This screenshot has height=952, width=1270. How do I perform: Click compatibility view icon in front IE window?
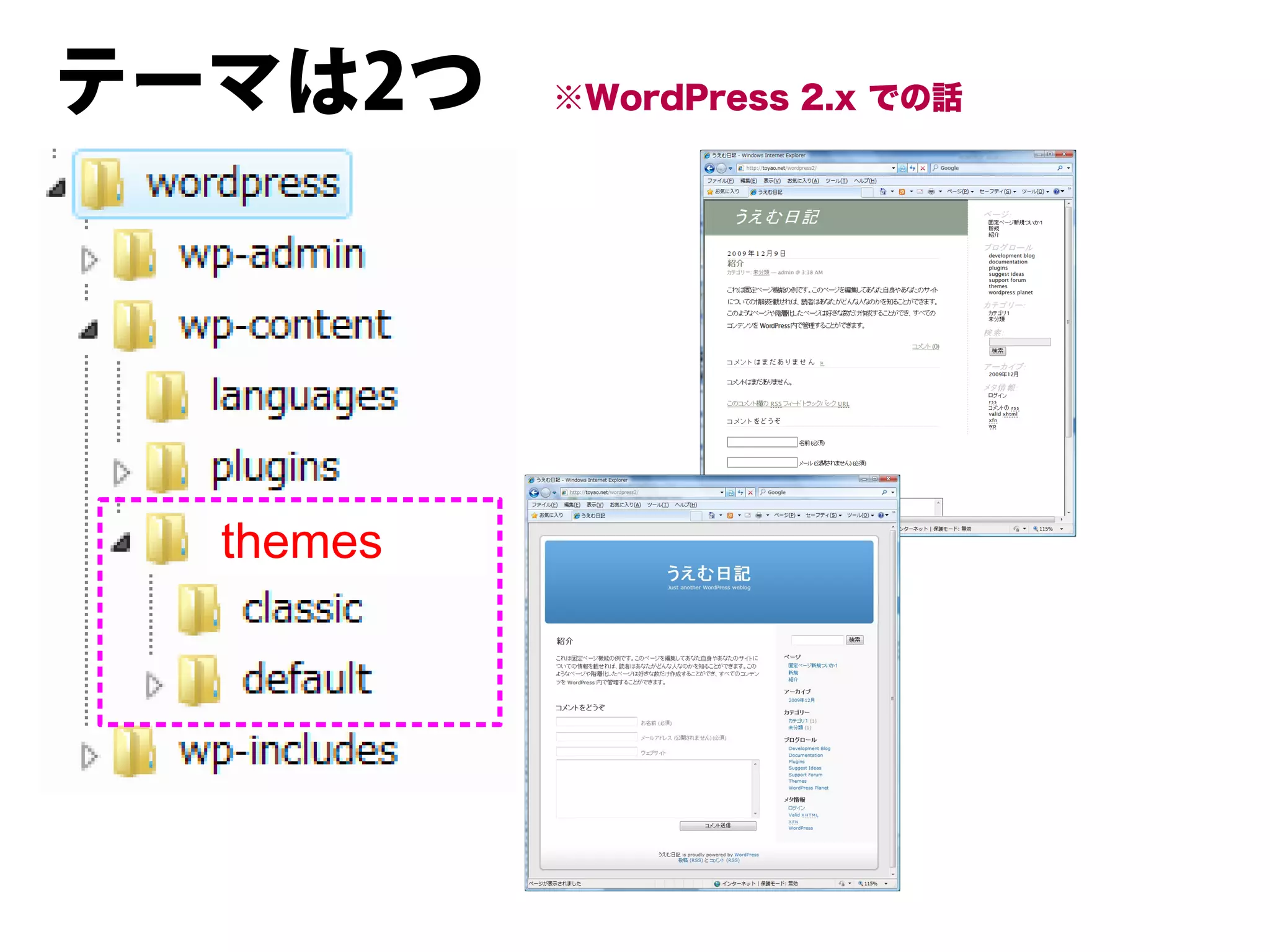[x=730, y=493]
